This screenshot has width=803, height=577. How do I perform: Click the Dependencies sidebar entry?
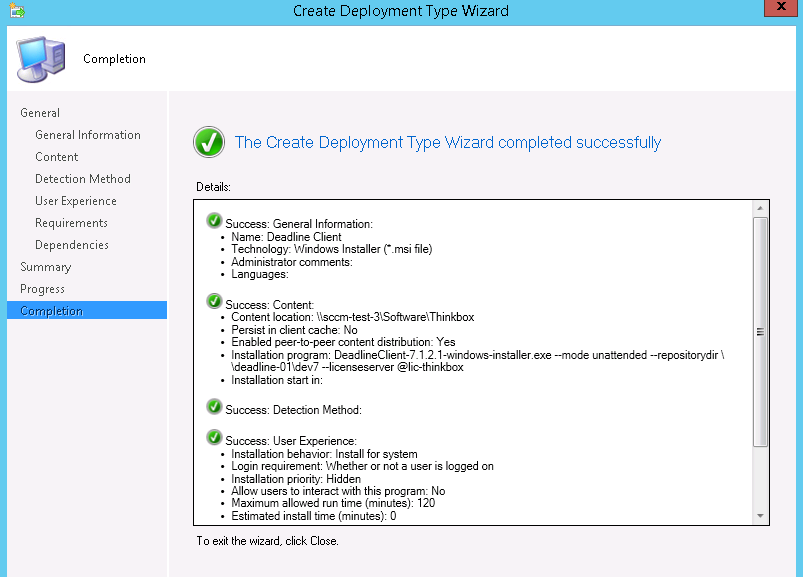click(71, 244)
